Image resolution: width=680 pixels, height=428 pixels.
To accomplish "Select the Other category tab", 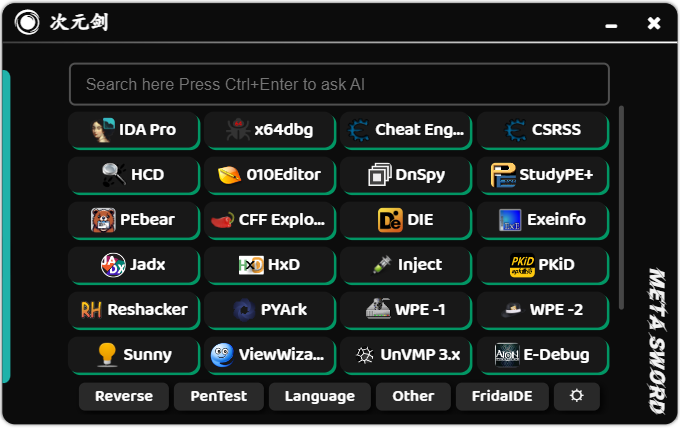I will (x=413, y=396).
